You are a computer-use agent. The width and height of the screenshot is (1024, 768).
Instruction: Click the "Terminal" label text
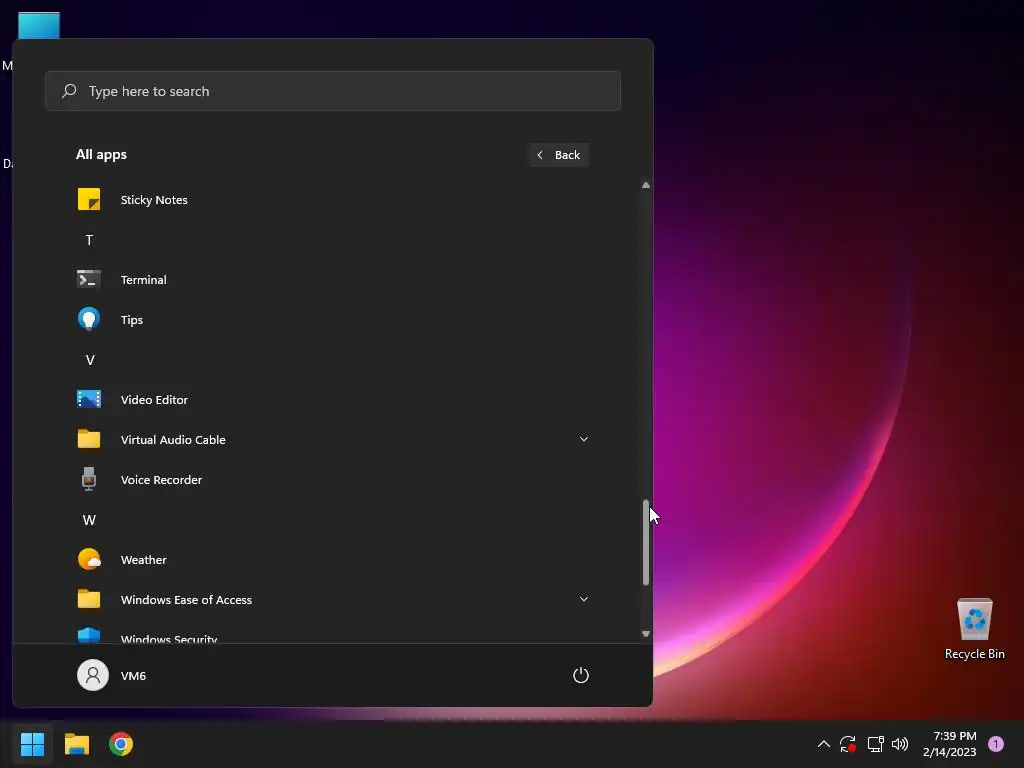tap(144, 280)
